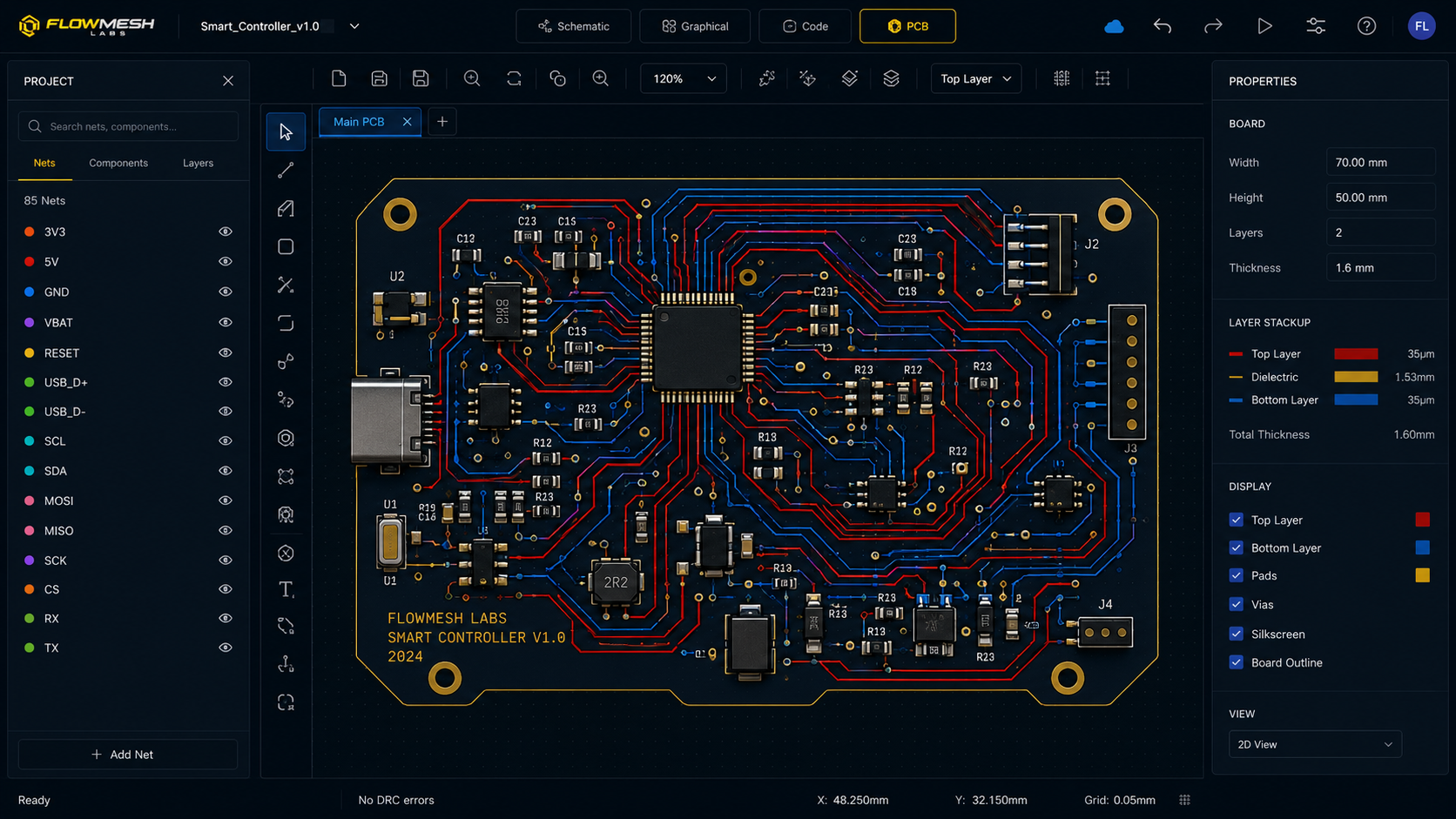Select the Text tool in left toolbar

click(286, 590)
